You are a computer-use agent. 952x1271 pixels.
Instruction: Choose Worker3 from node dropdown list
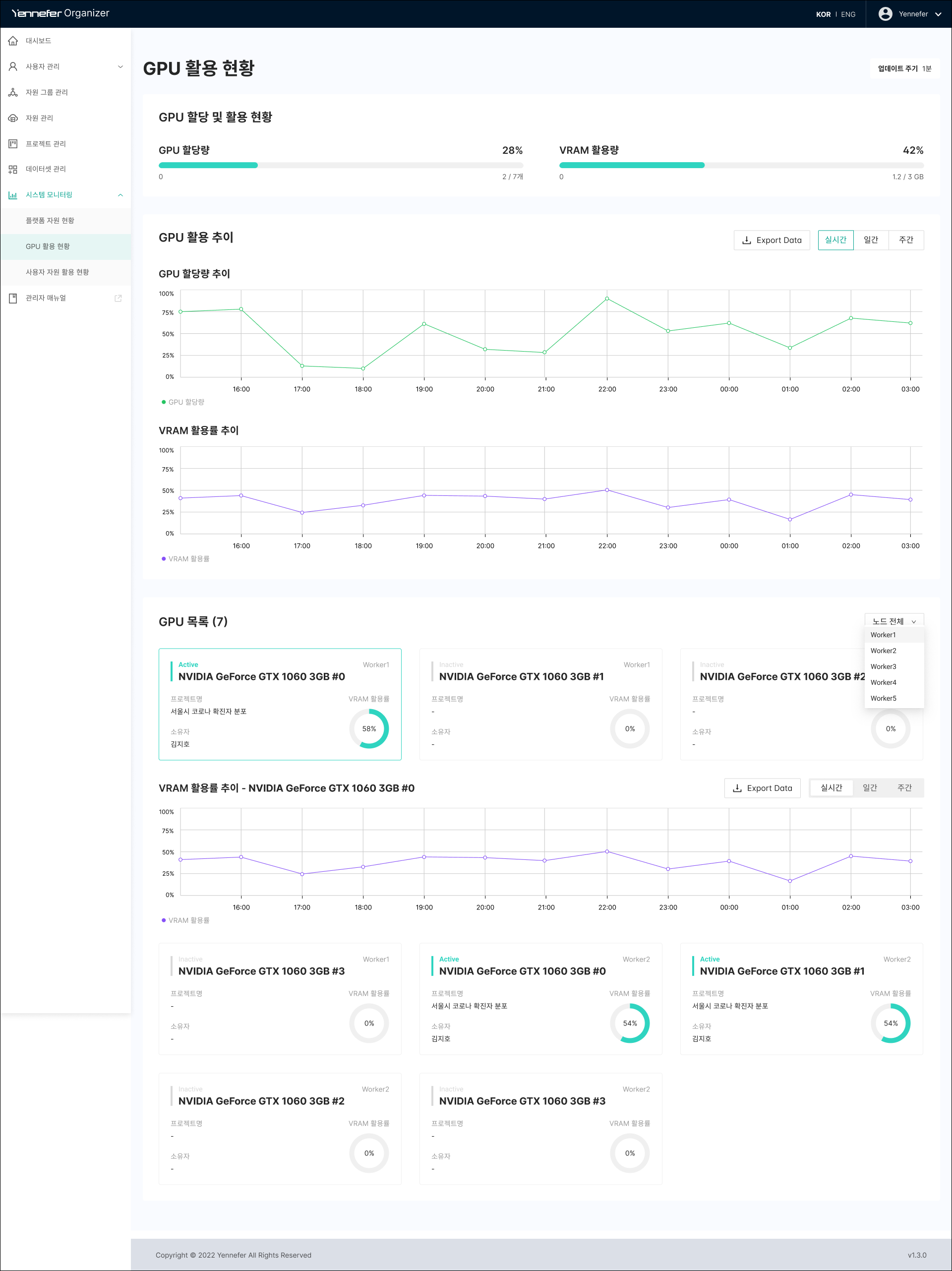(x=883, y=666)
